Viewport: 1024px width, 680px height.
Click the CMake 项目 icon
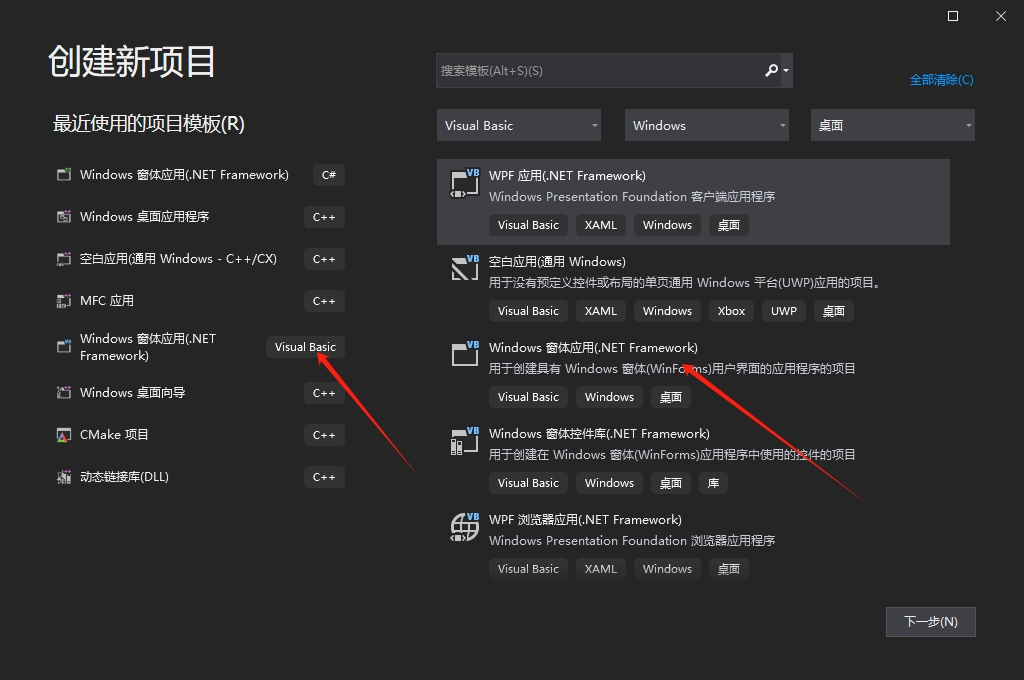64,435
